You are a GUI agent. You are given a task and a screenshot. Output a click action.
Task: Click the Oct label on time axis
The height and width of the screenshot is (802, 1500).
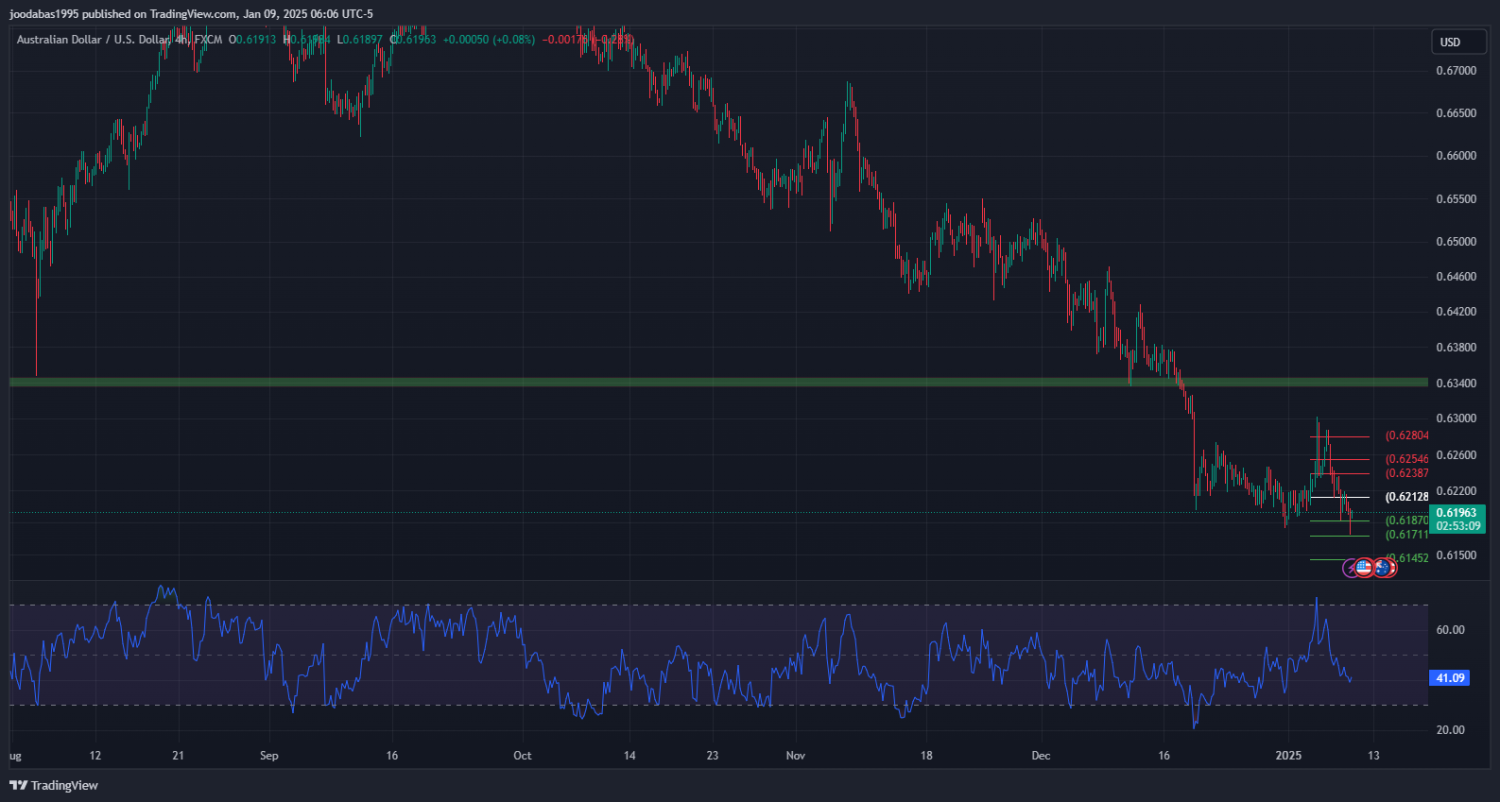[x=520, y=755]
